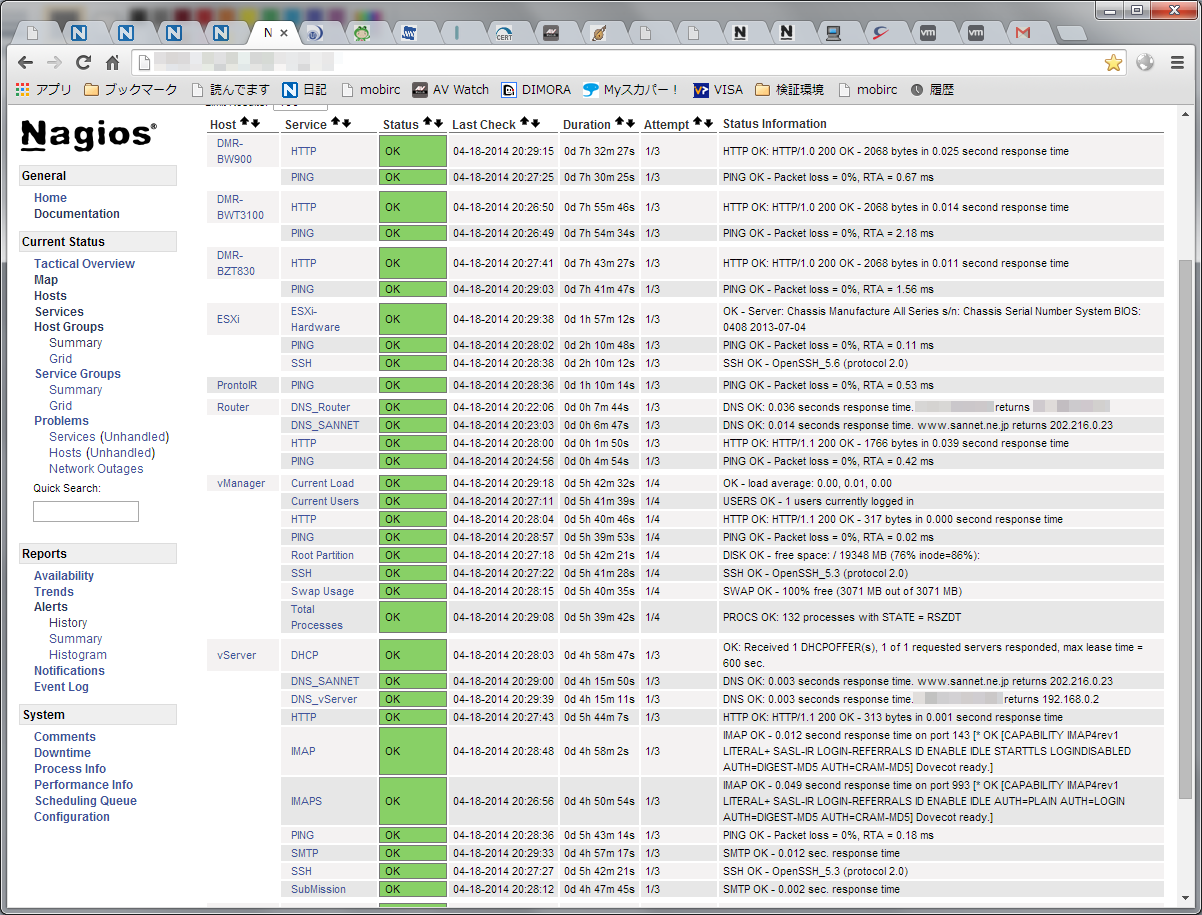Screen dimensions: 1202x915
Task: Click the browser reload button
Action: pos(83,62)
